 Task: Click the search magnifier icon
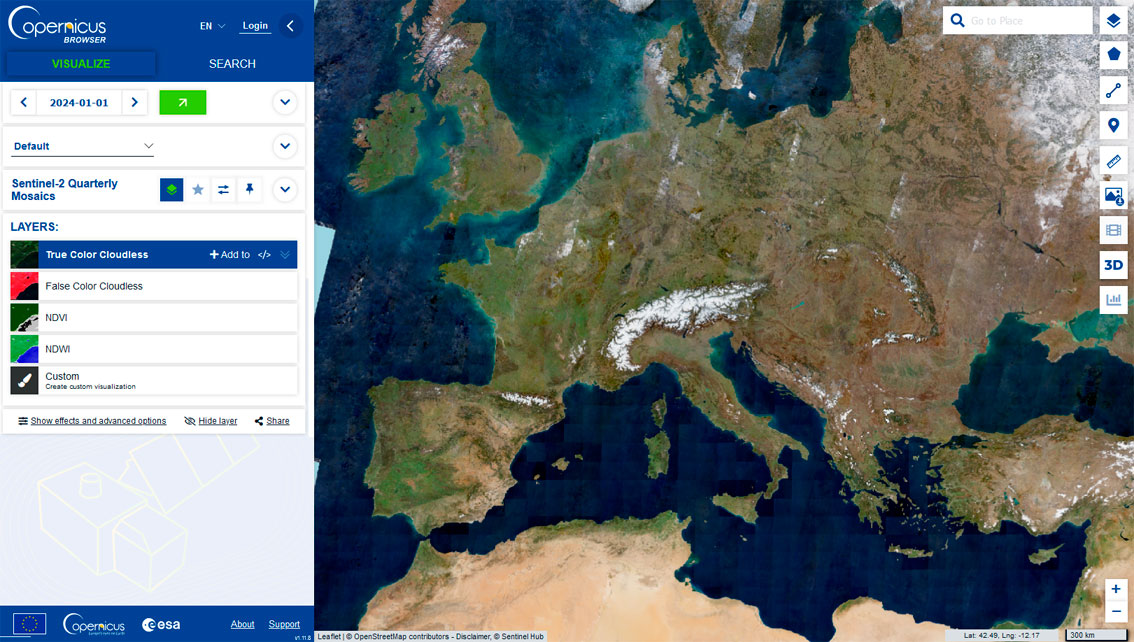[958, 21]
